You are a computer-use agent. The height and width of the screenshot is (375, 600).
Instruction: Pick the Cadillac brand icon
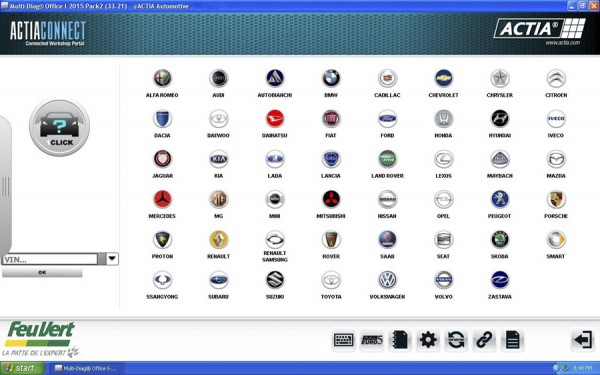(x=387, y=78)
